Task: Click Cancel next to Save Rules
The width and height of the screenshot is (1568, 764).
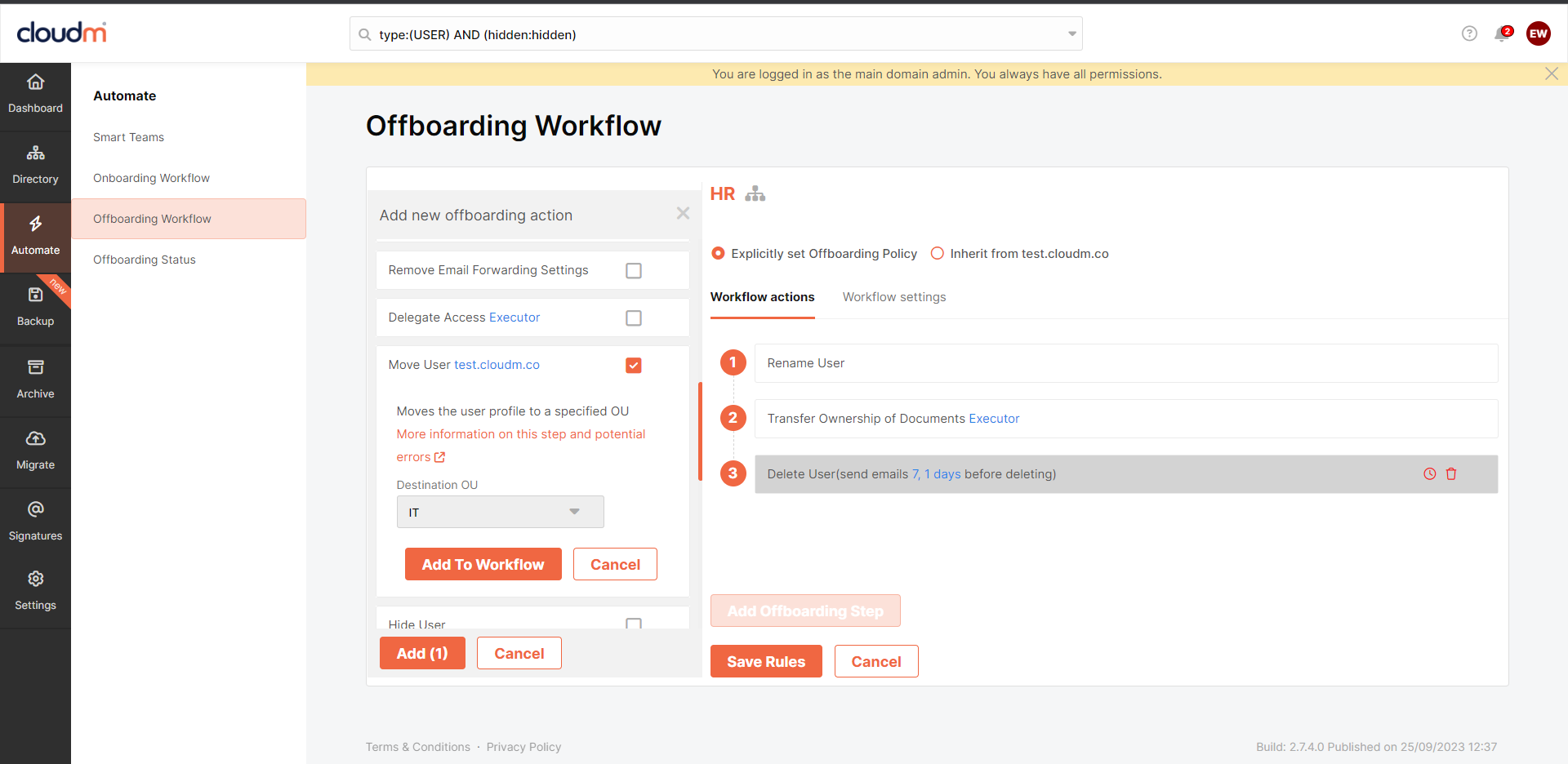Action: point(876,661)
